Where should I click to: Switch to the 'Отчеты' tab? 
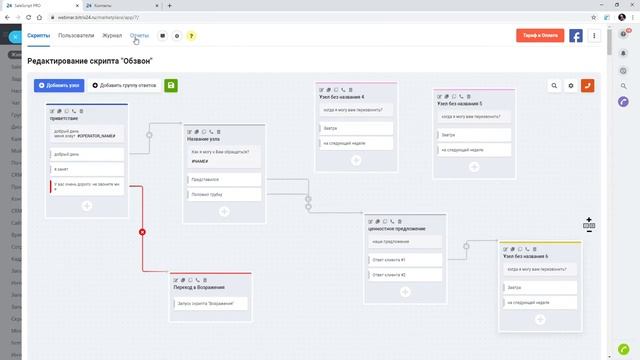(x=139, y=36)
